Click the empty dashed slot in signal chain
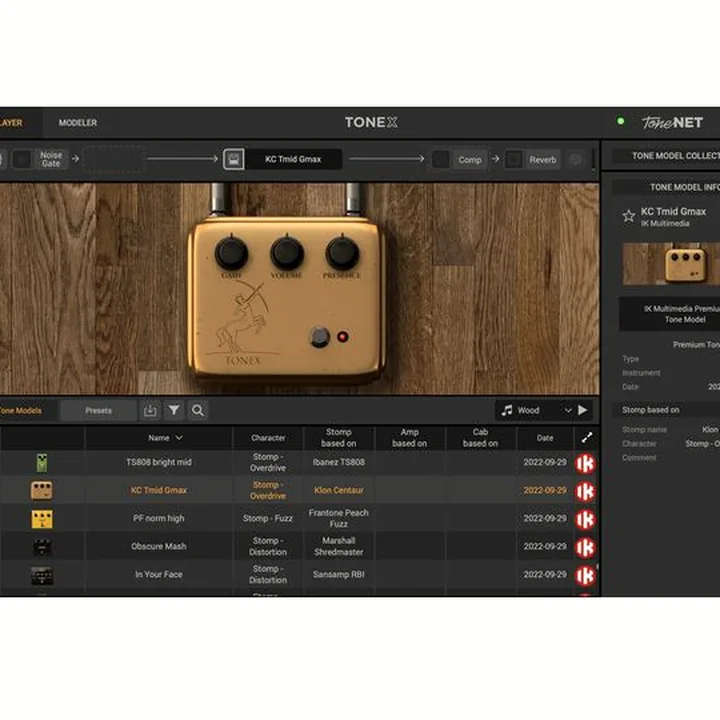 tap(113, 159)
